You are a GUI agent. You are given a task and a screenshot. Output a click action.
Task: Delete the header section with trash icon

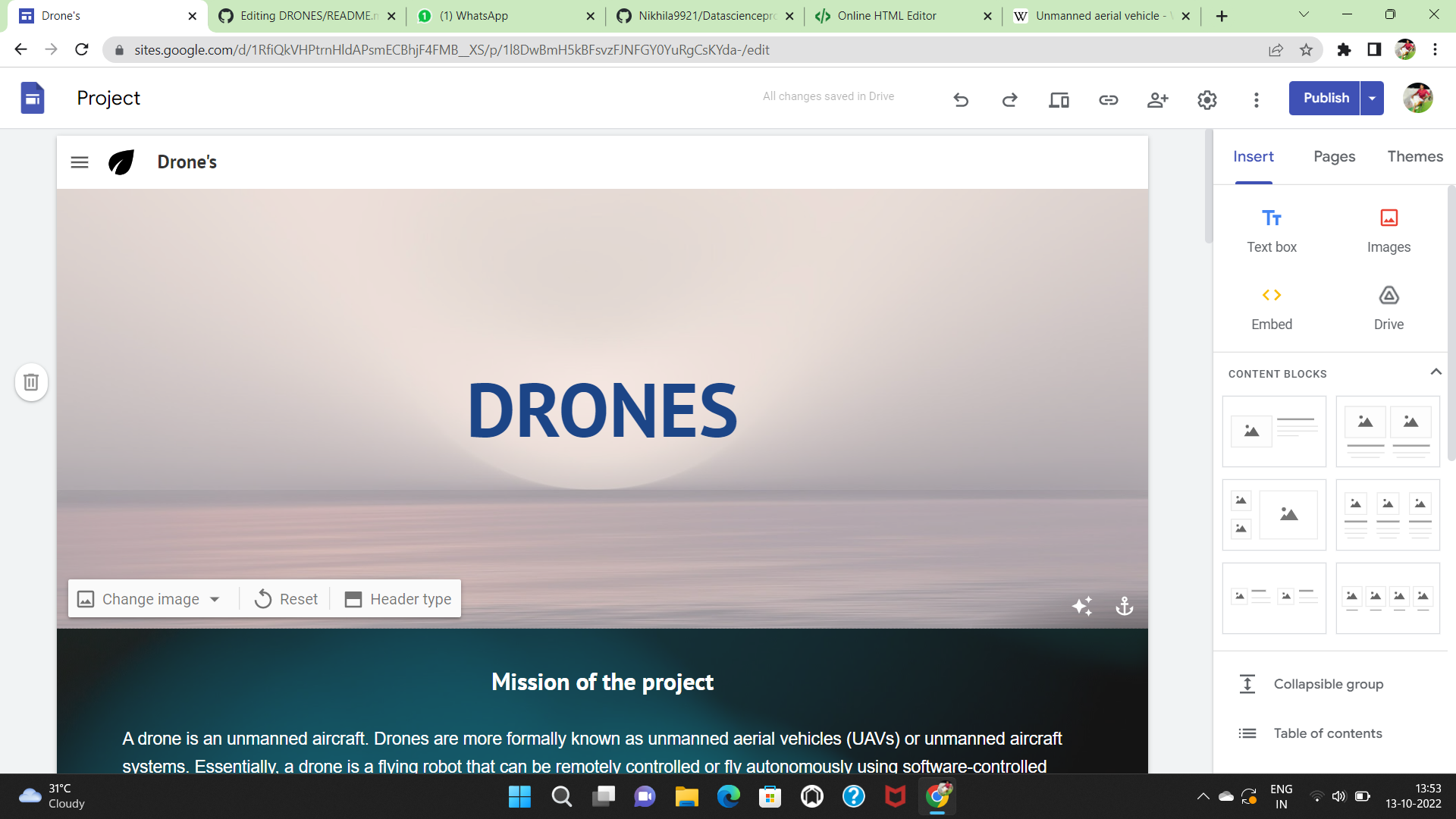point(31,381)
